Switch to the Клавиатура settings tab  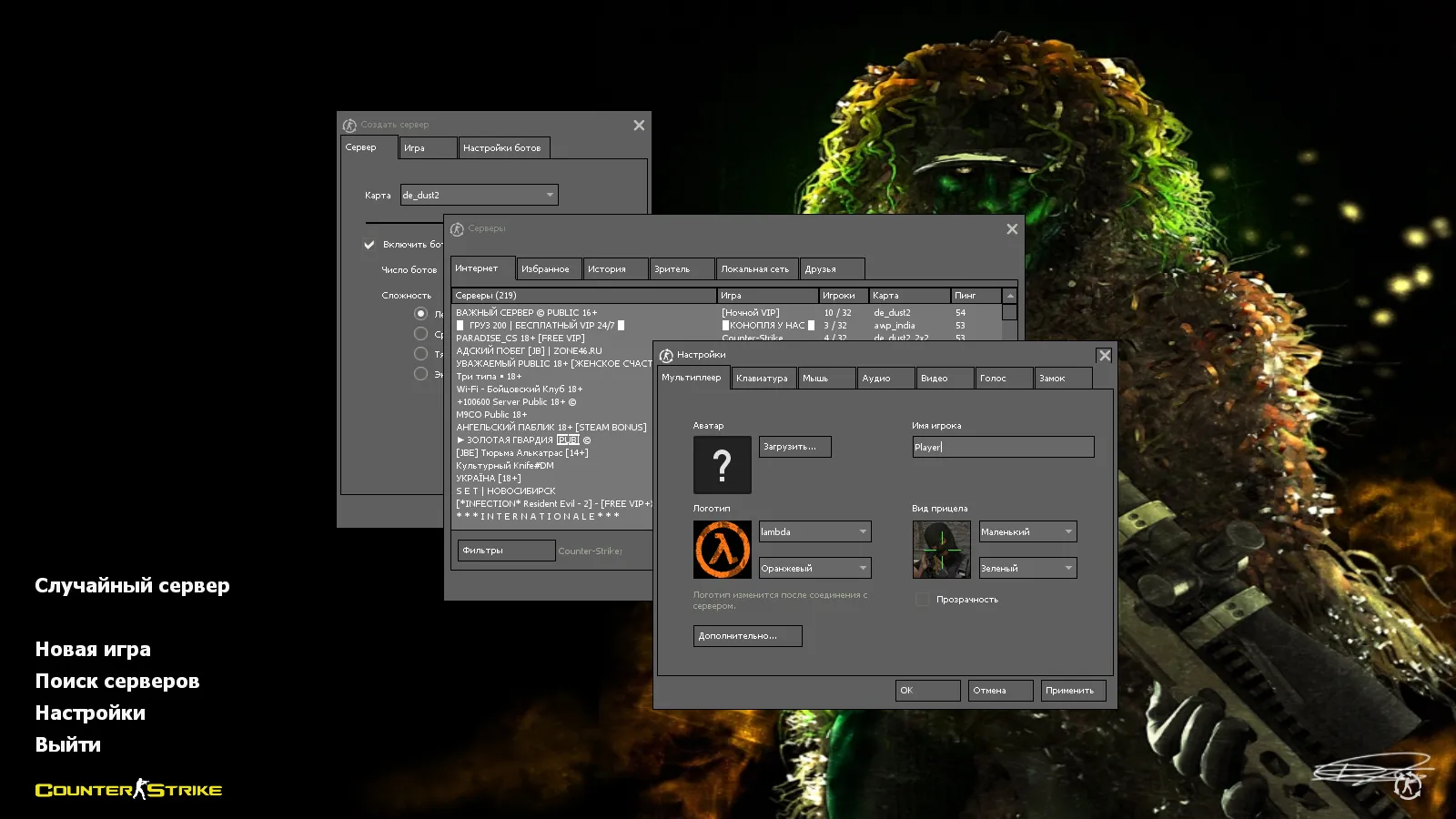[x=763, y=379]
